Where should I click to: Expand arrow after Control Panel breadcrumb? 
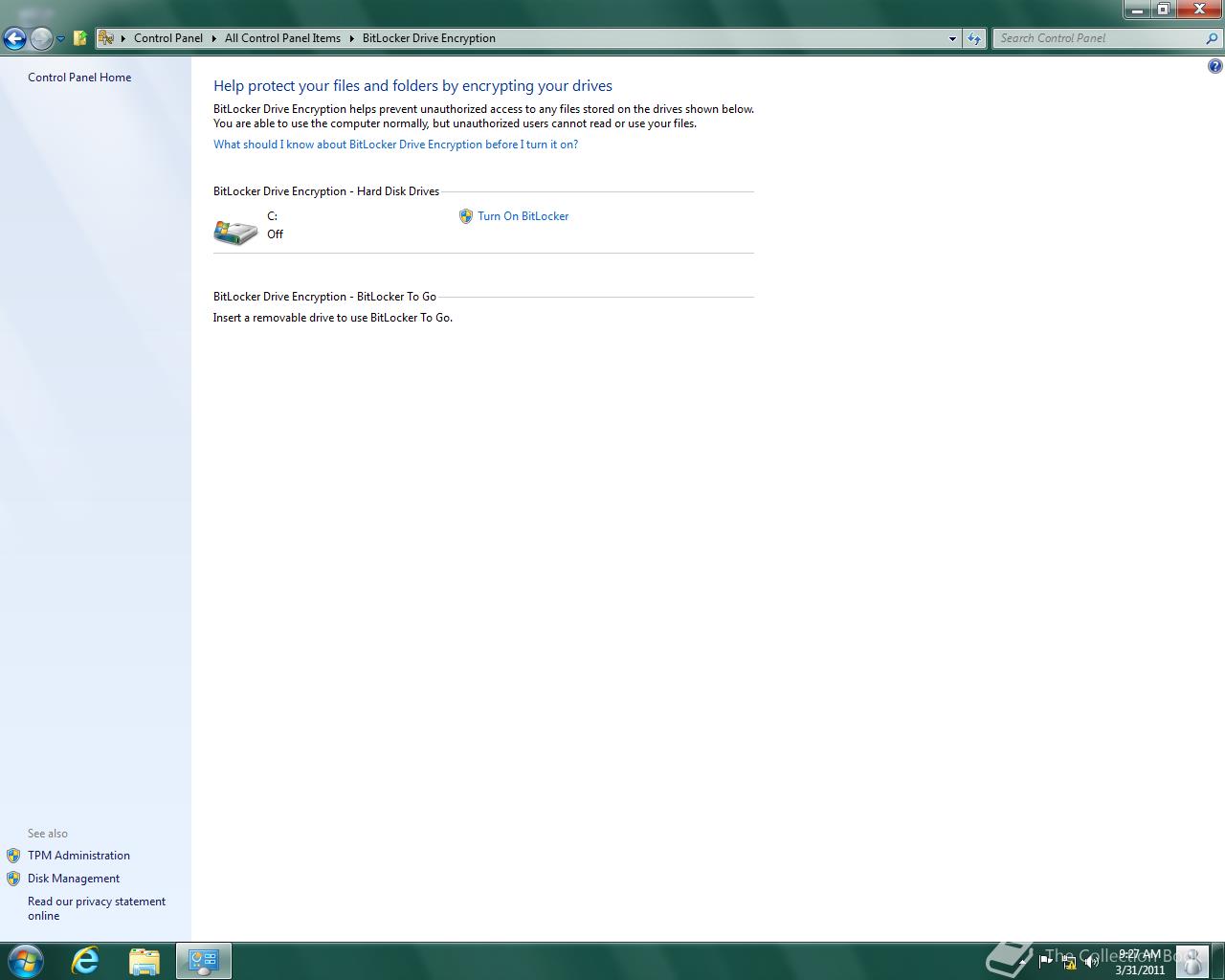click(x=213, y=38)
